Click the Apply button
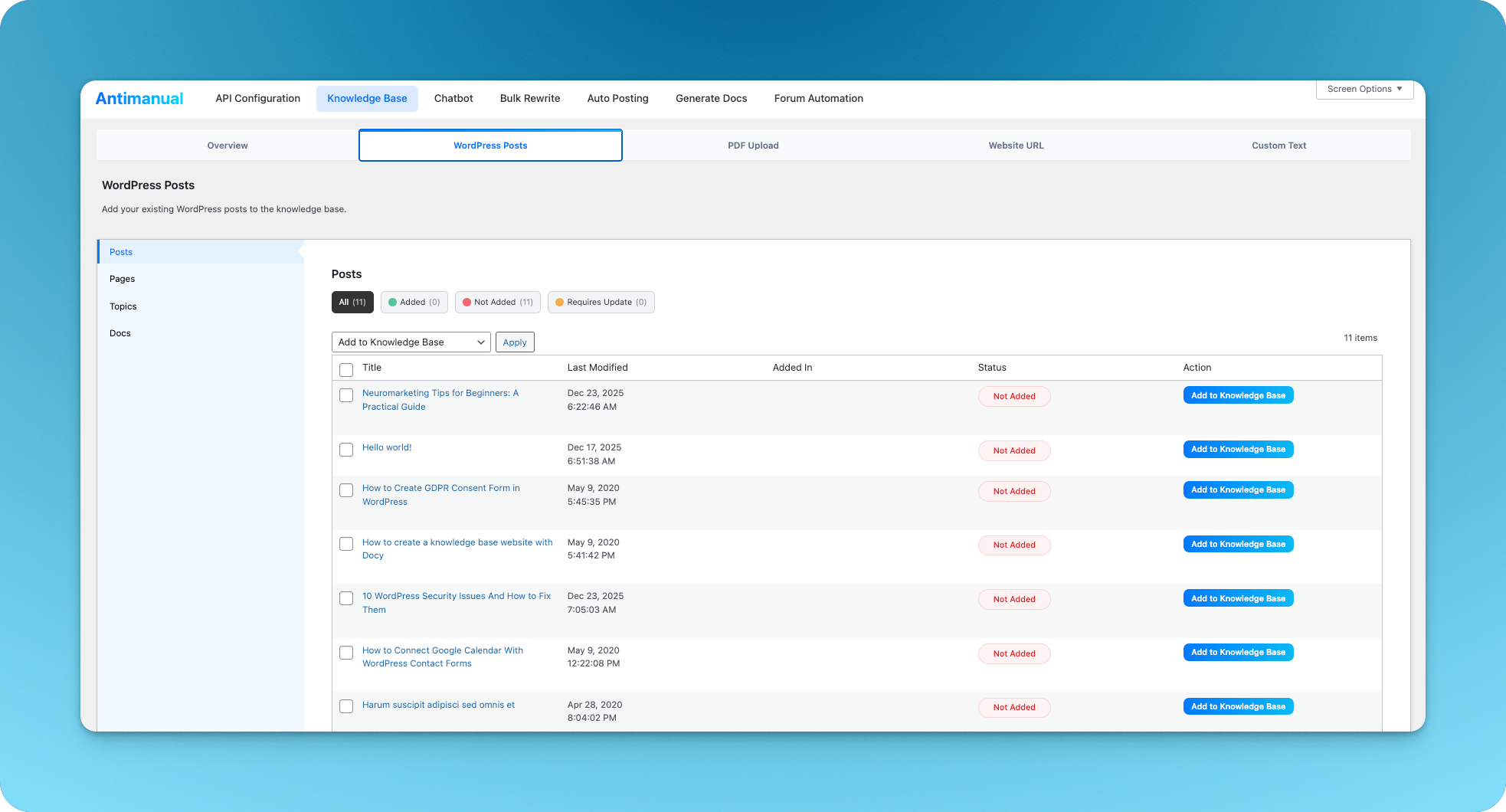 pos(514,342)
